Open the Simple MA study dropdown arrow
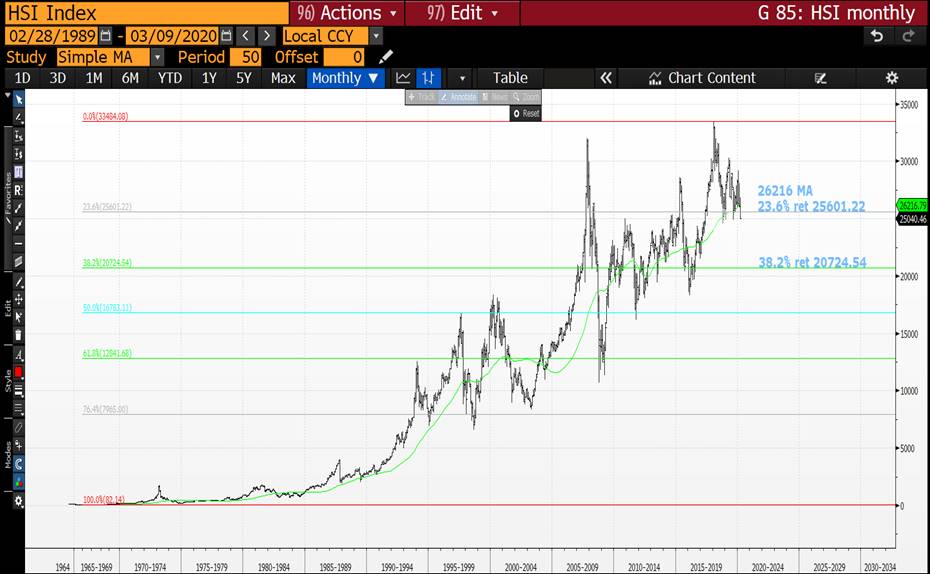The height and width of the screenshot is (574, 930). [157, 58]
